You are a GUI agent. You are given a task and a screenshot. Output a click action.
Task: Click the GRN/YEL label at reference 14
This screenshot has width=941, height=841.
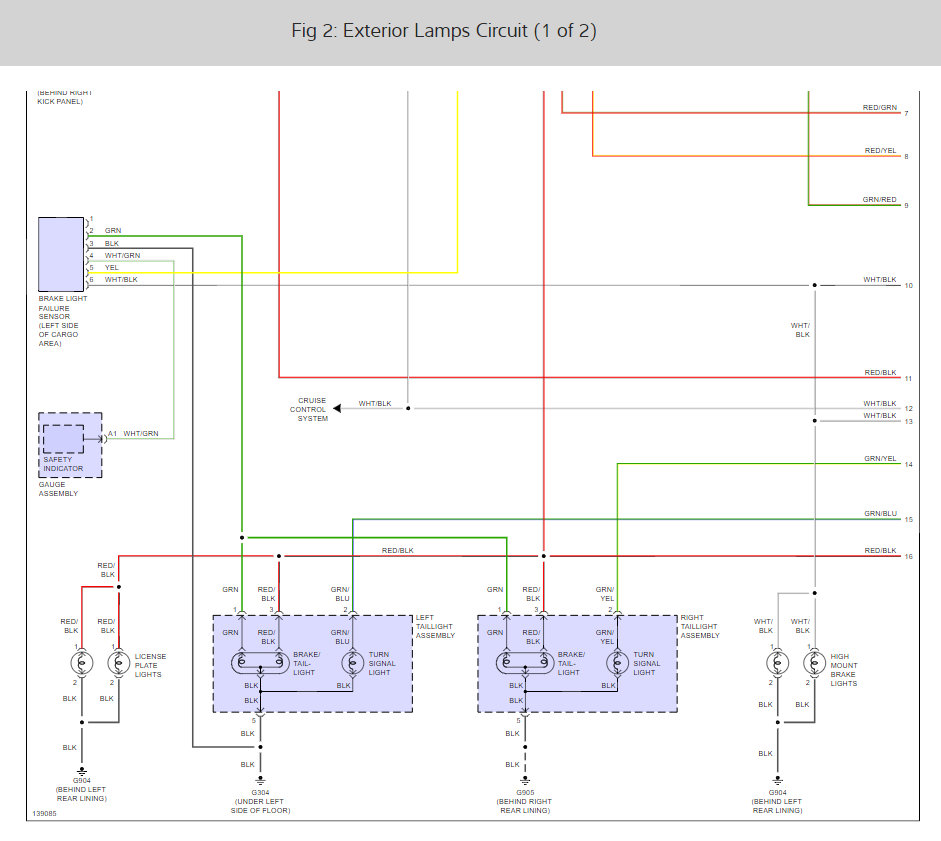click(x=880, y=458)
